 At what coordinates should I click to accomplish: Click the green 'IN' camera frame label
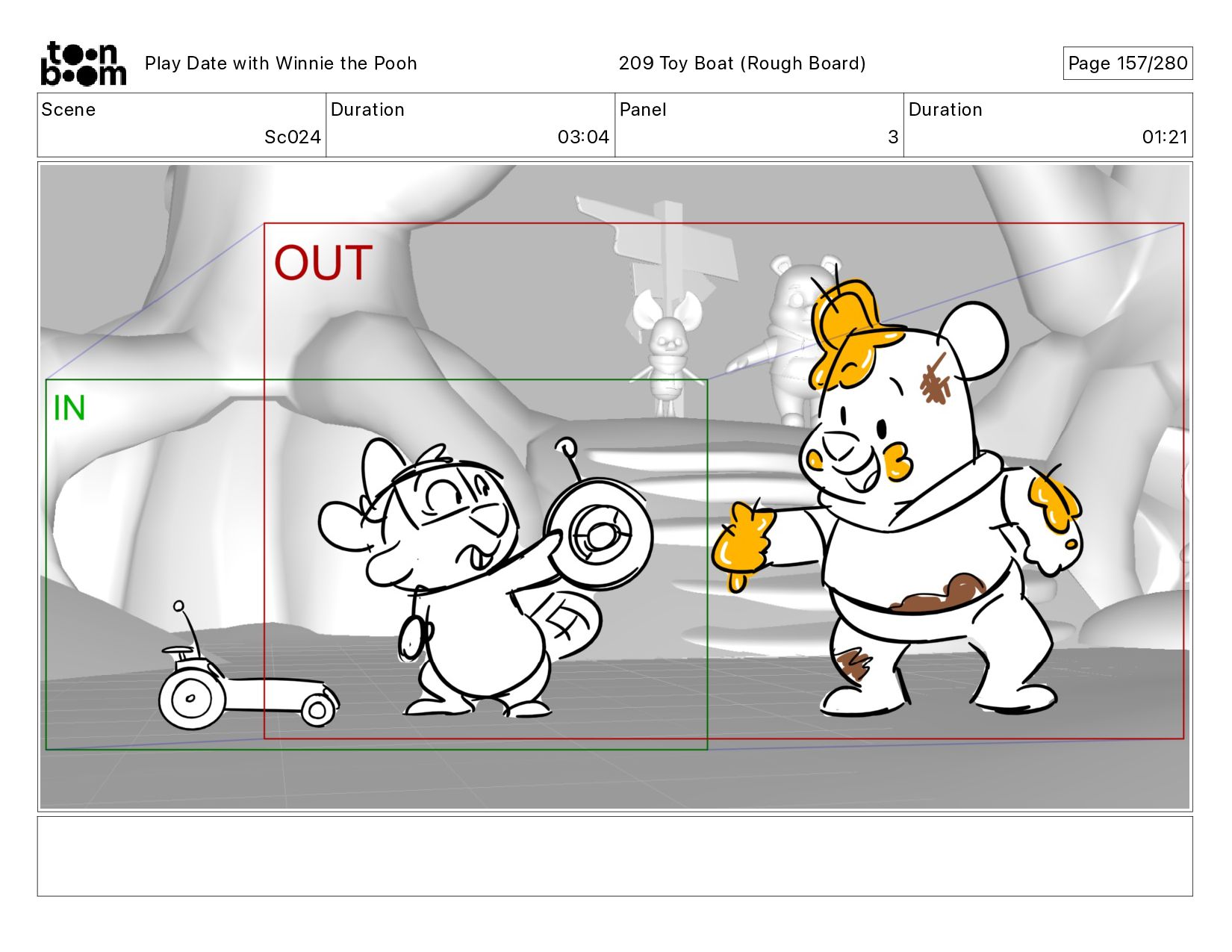point(69,408)
